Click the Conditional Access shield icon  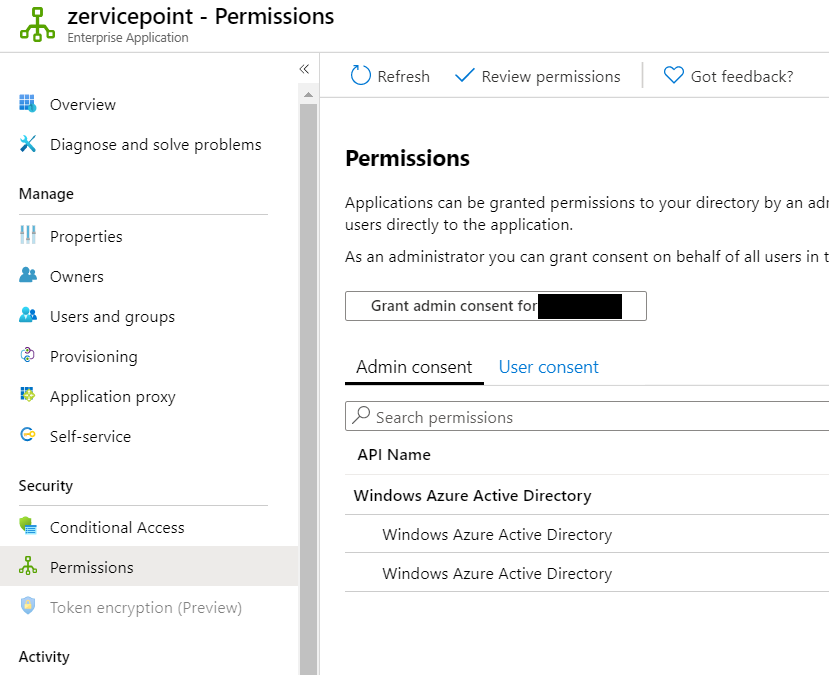tap(28, 527)
